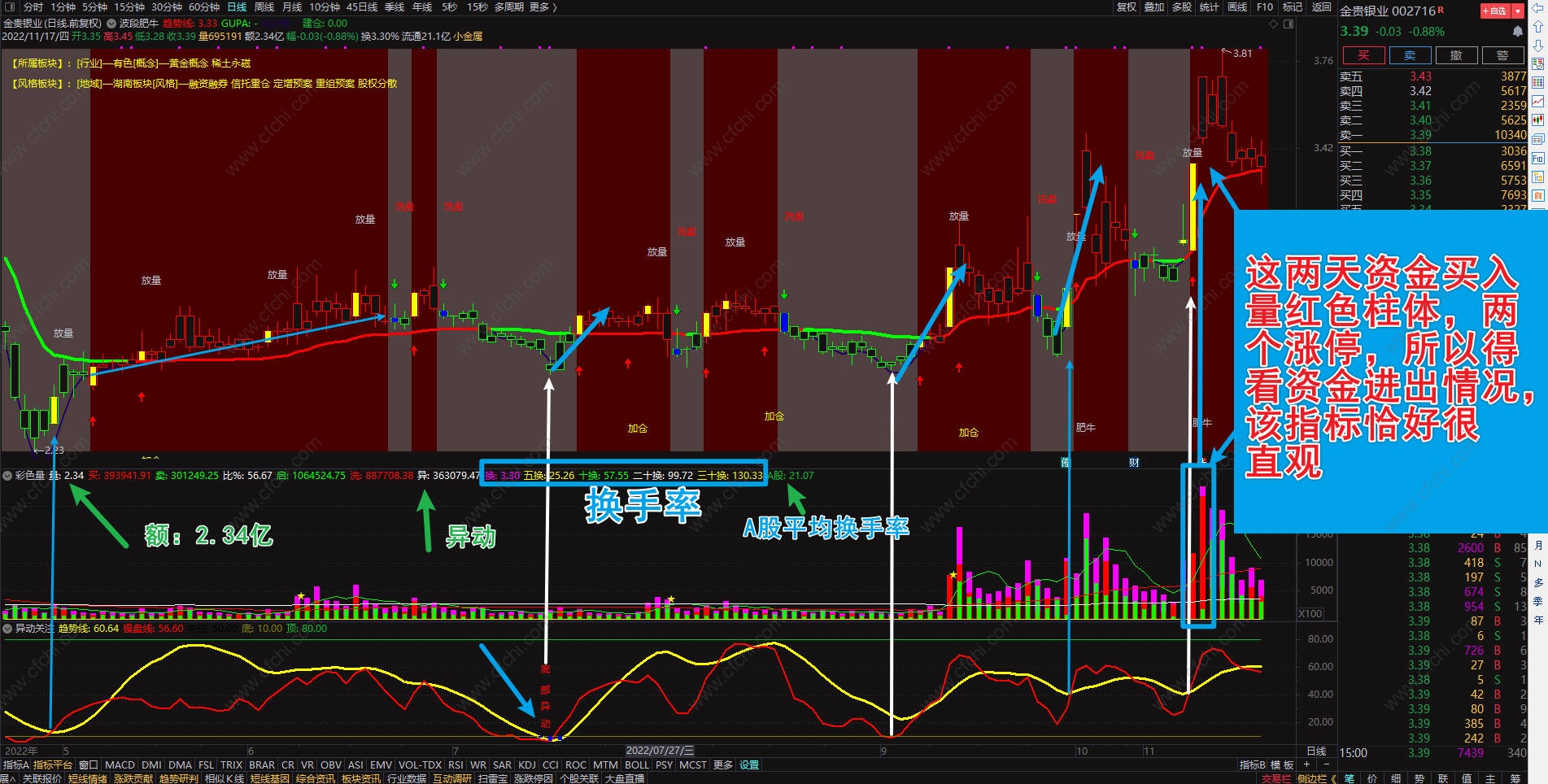Click the back arrow icon in right sidebar
Screen dimensions: 1548x784
[x=1537, y=10]
